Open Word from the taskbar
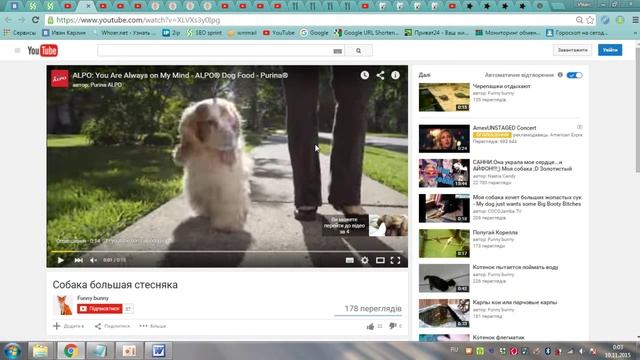Screen dimensions: 640x360 (158, 351)
